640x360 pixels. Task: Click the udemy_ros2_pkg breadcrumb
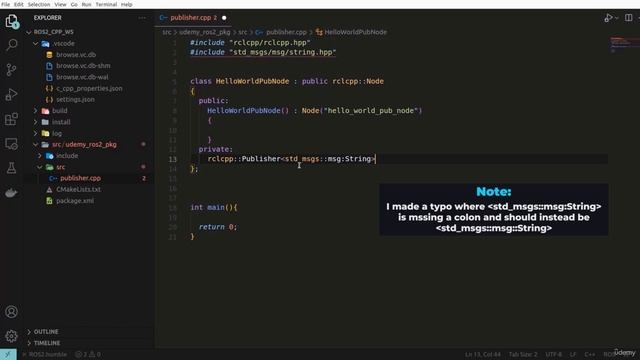(x=204, y=32)
